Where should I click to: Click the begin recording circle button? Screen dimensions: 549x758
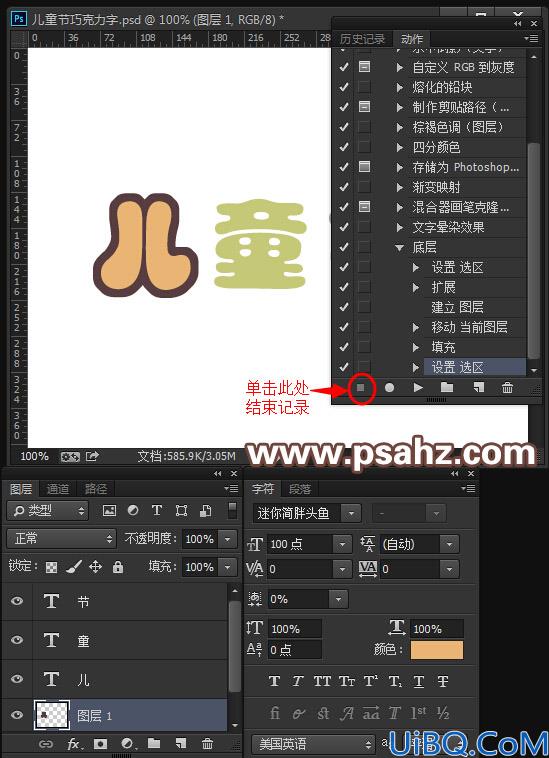click(389, 387)
